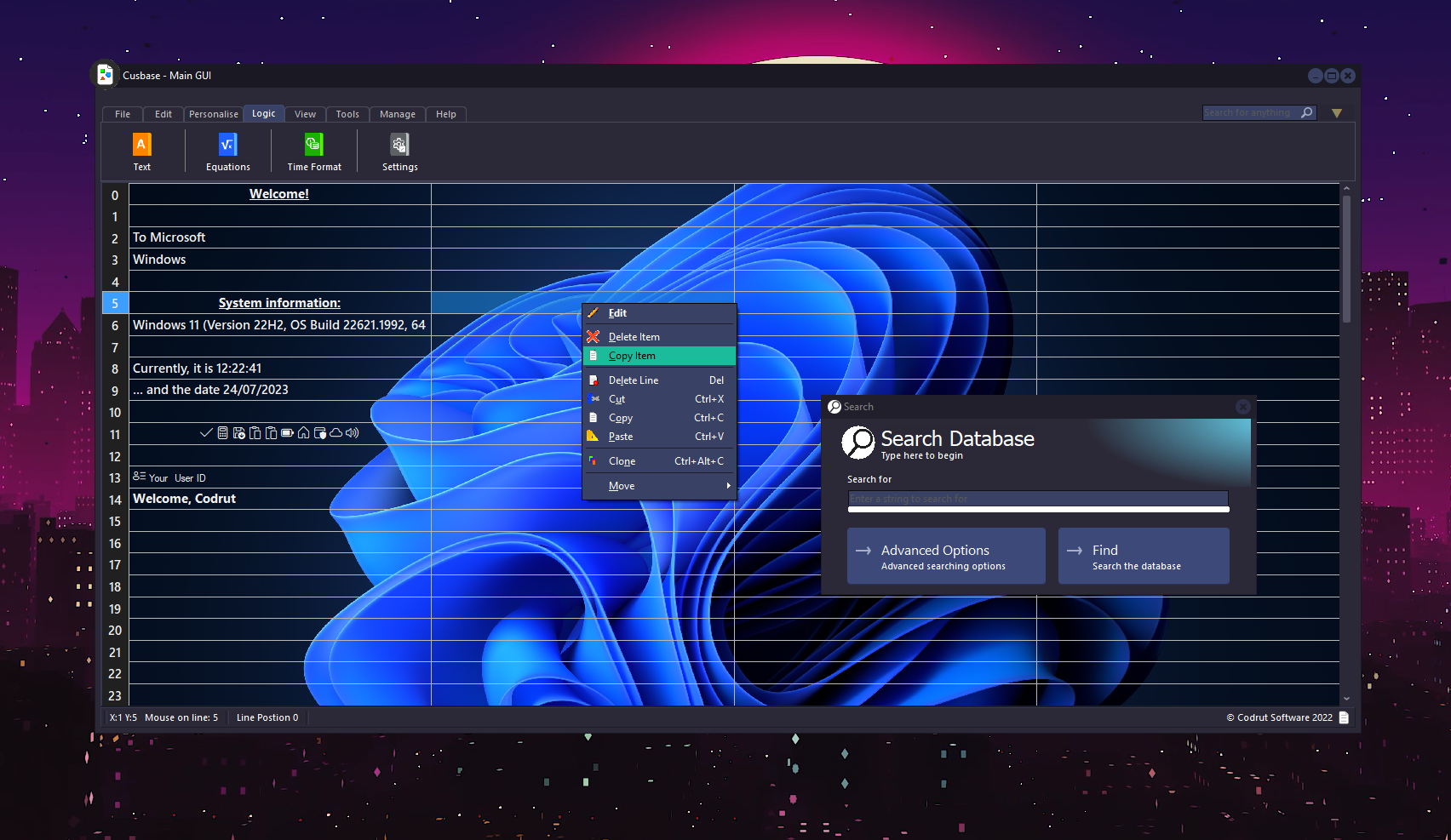Image resolution: width=1451 pixels, height=840 pixels.
Task: Click the calculator glyph on line 11
Action: tap(223, 433)
